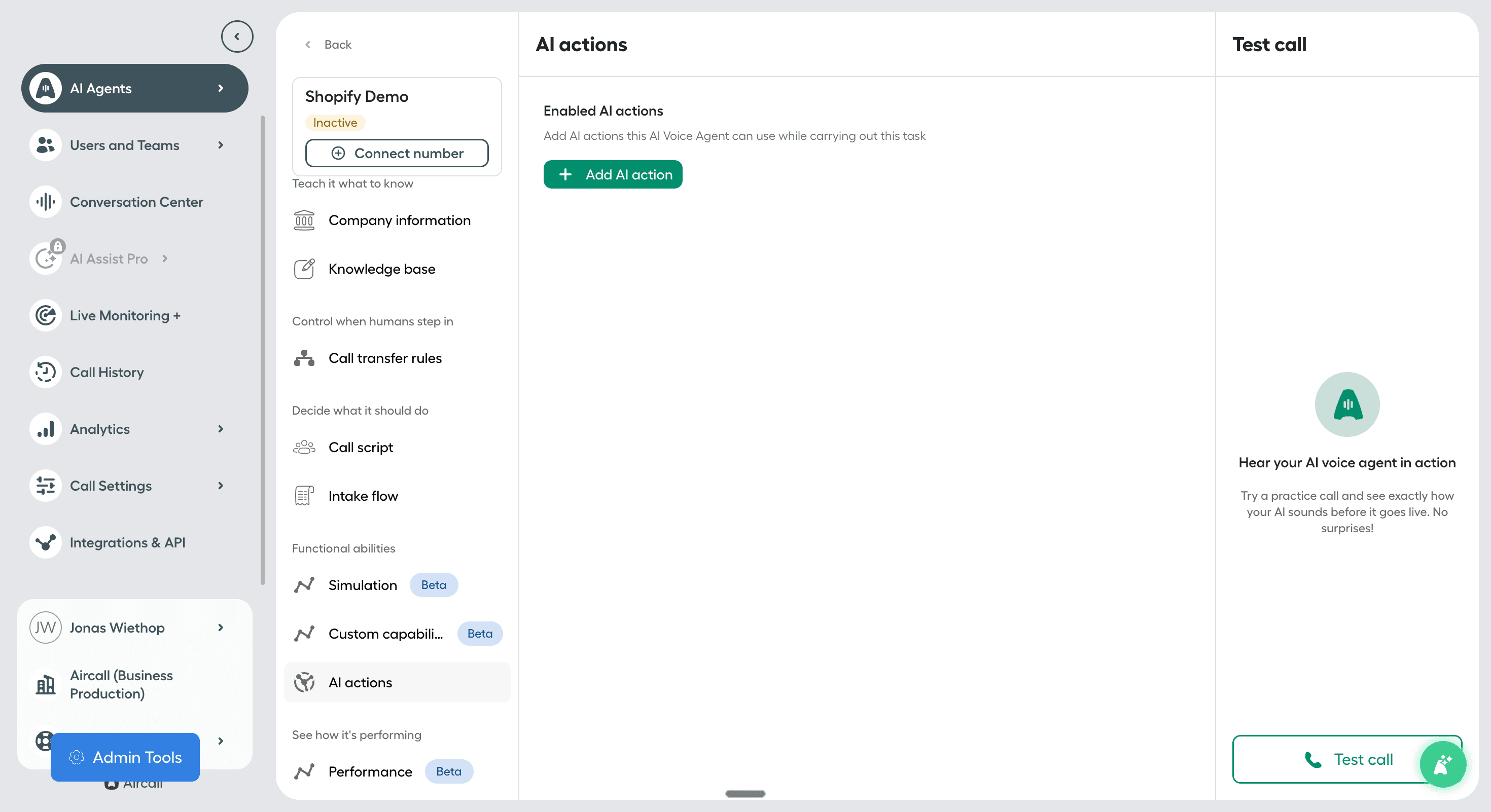
Task: Open Performance beta page
Action: 370,771
